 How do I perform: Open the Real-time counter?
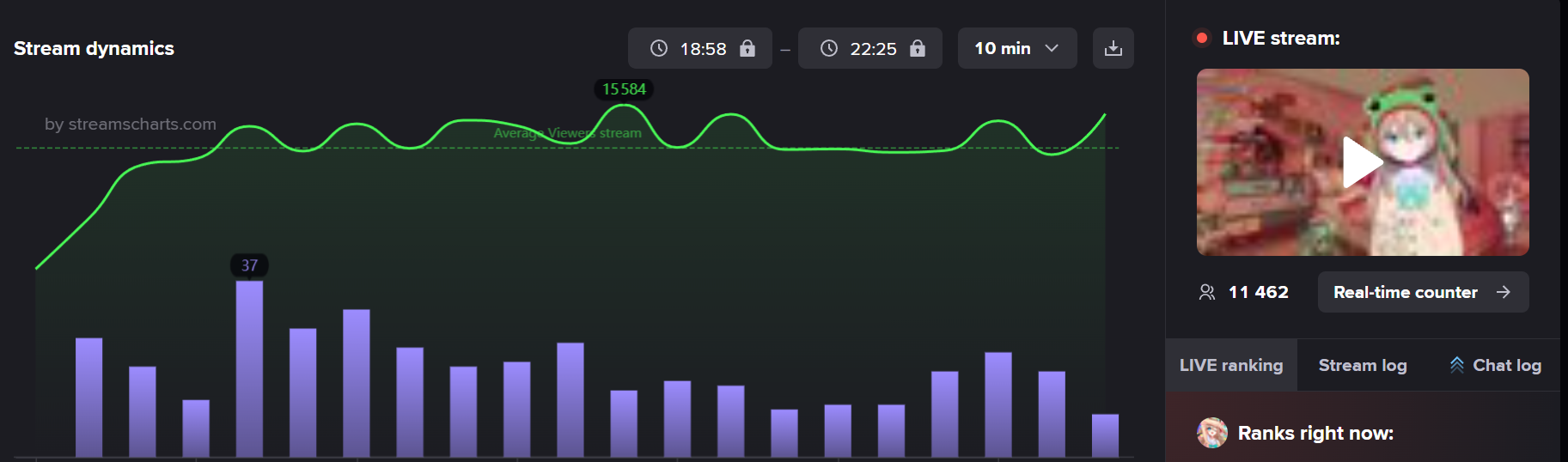[x=1423, y=292]
